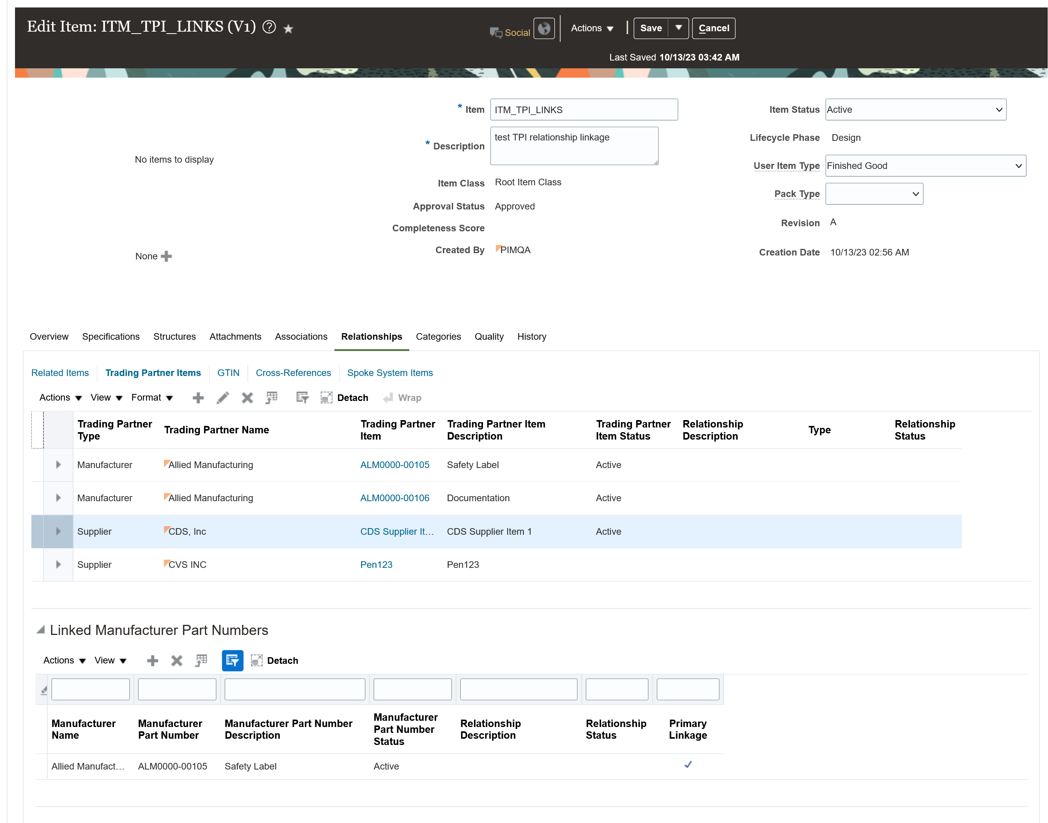
Task: Click the Manufacturer Part Number Description filter field
Action: coord(295,689)
